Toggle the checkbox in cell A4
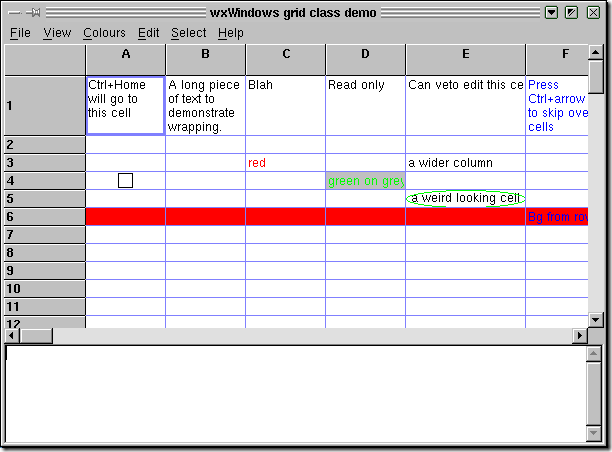The height and width of the screenshot is (452, 612). coord(125,181)
